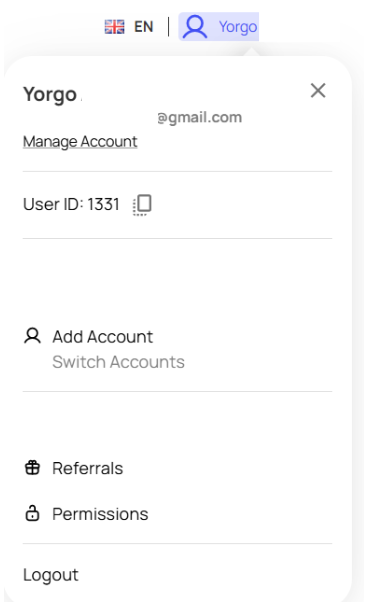
Task: Click the gift icon for Referrals
Action: pos(32,468)
